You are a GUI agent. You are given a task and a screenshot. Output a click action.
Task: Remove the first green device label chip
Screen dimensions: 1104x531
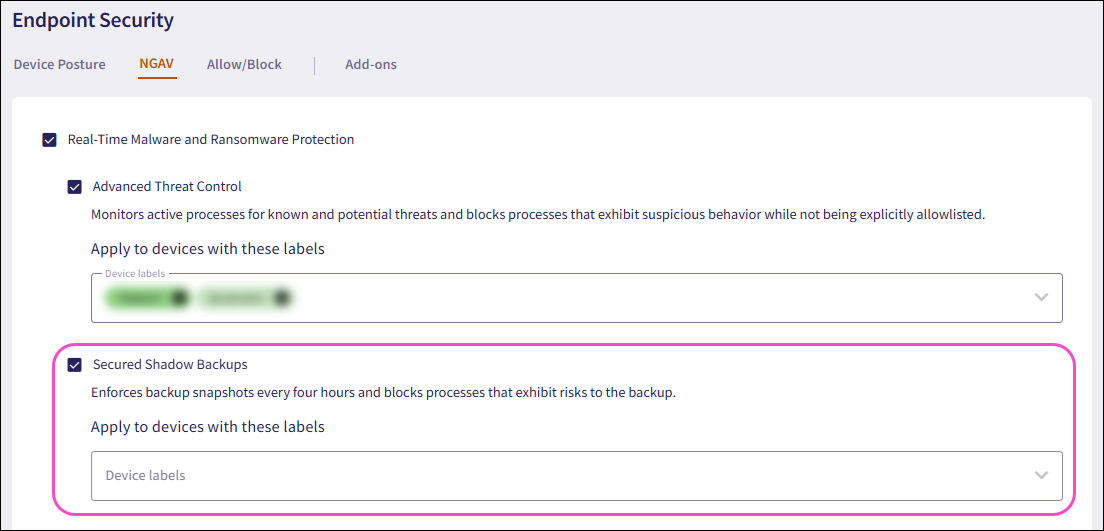[x=179, y=297]
